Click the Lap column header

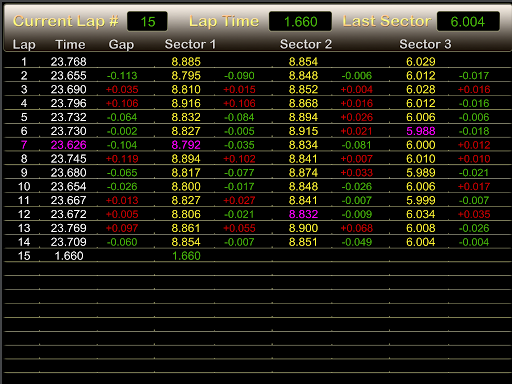click(24, 44)
